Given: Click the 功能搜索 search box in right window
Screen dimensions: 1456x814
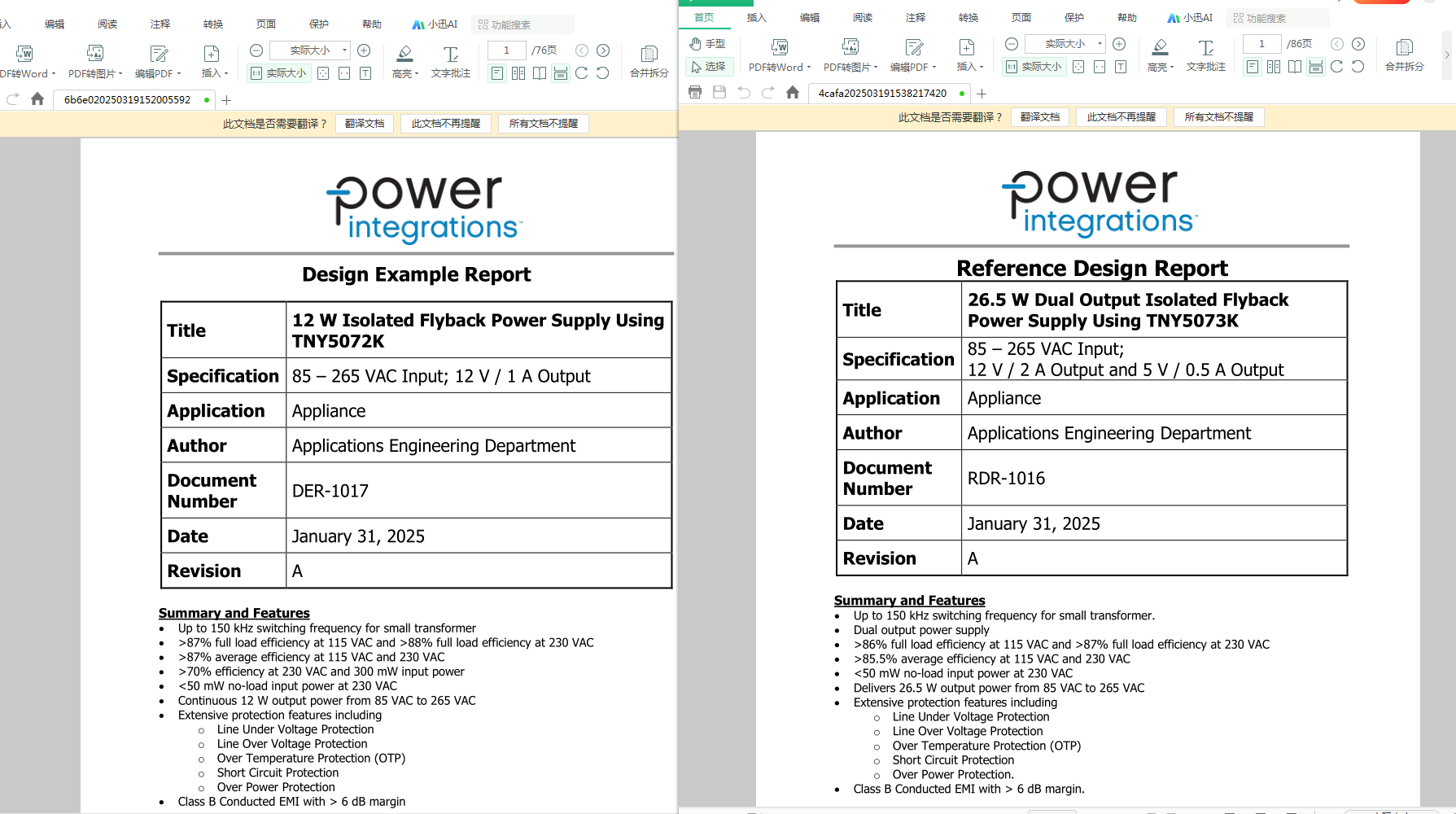Looking at the screenshot, I should coord(1277,18).
